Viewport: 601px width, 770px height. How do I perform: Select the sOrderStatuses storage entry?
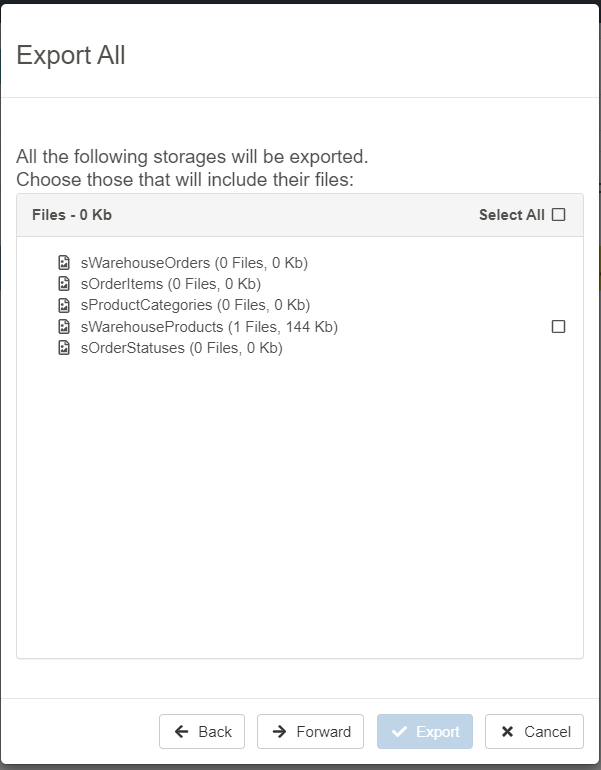tap(181, 348)
